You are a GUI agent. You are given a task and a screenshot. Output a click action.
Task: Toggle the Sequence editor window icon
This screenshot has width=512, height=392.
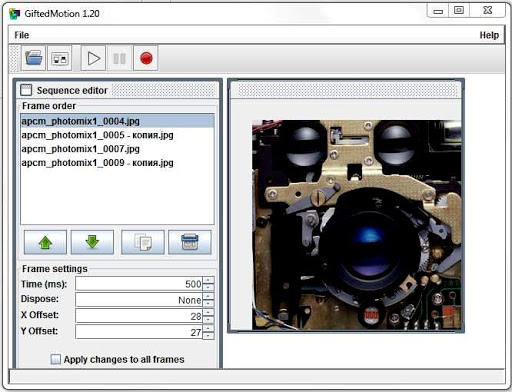point(26,90)
